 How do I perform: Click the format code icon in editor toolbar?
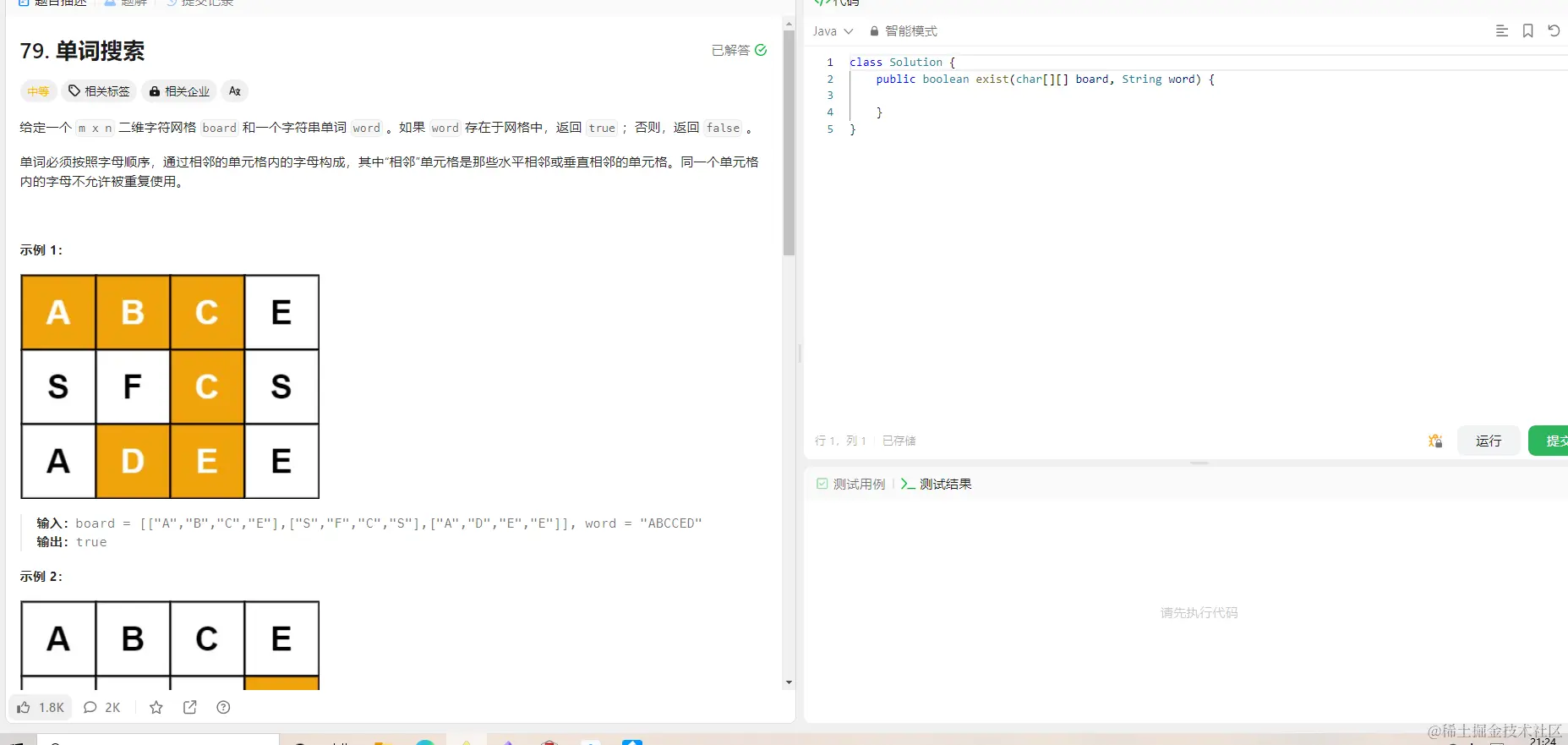coord(1502,31)
